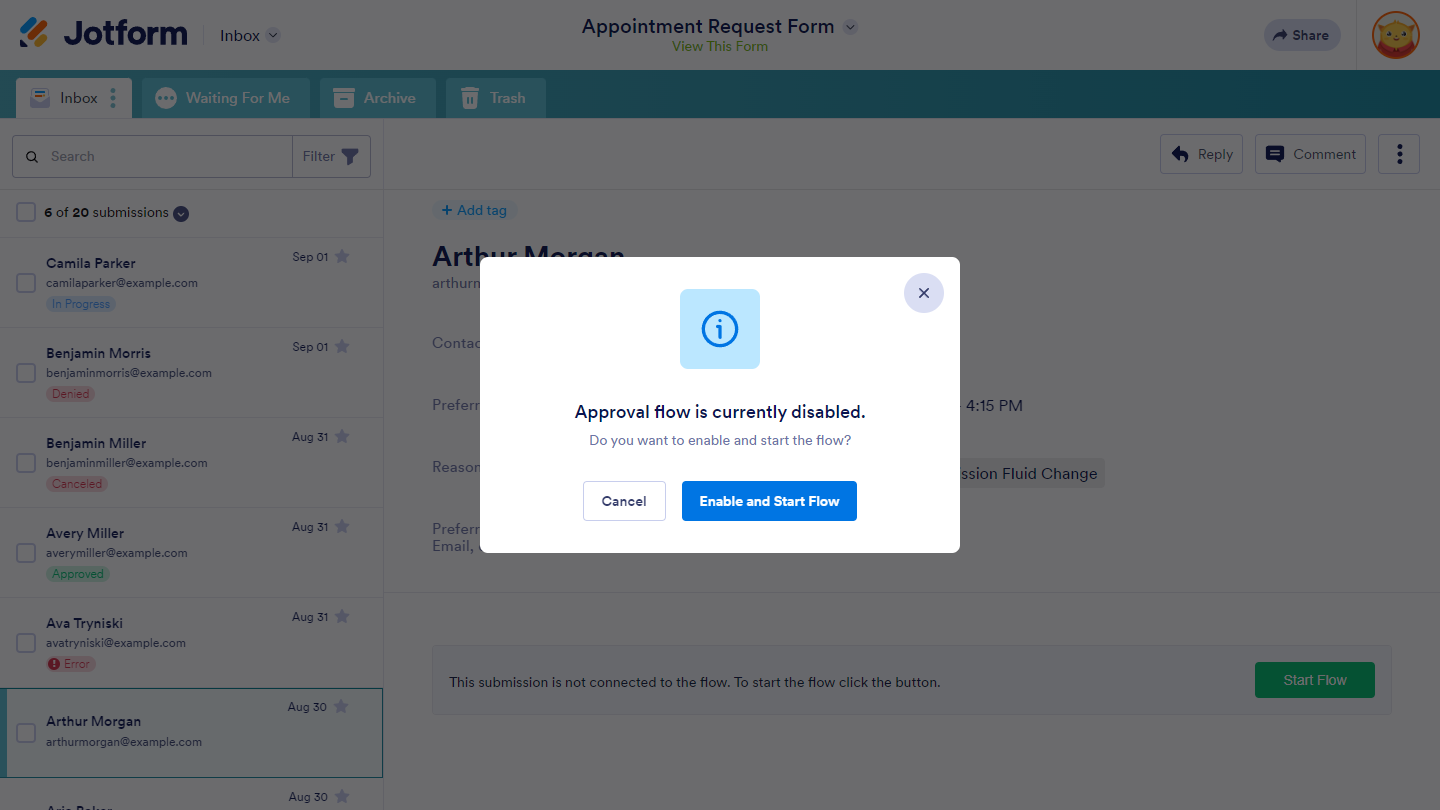Star Benjamin Morris's submission
The width and height of the screenshot is (1440, 810).
pyautogui.click(x=342, y=347)
